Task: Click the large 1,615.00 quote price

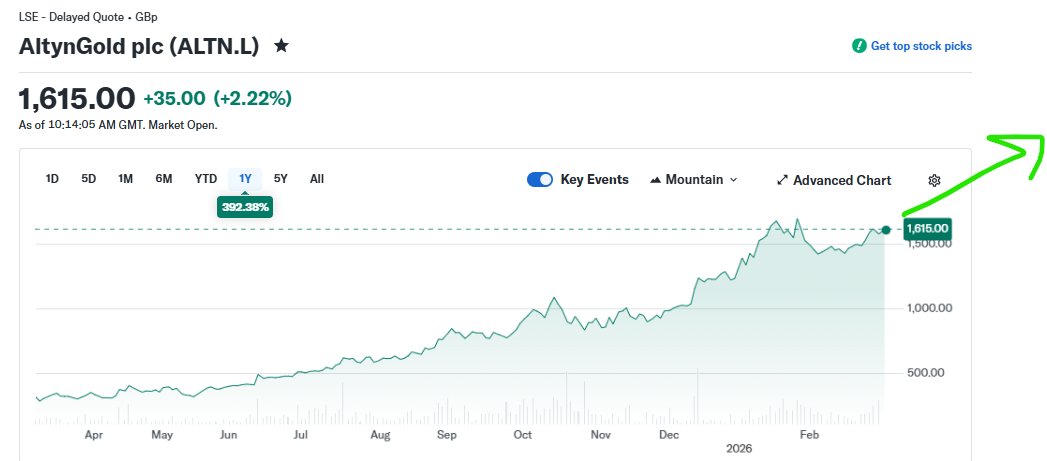Action: pyautogui.click(x=77, y=99)
